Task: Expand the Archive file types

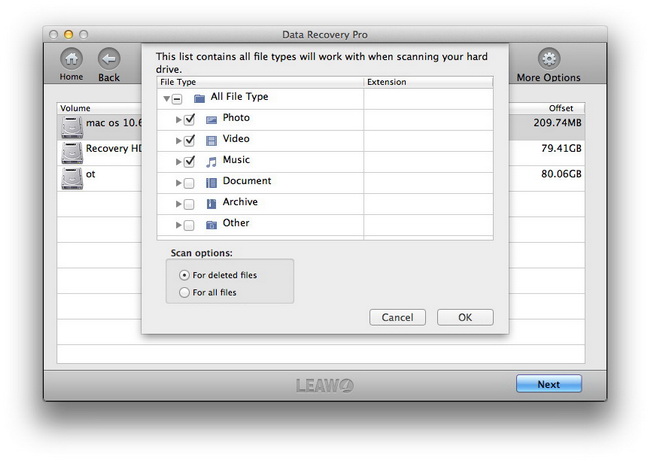Action: point(179,204)
